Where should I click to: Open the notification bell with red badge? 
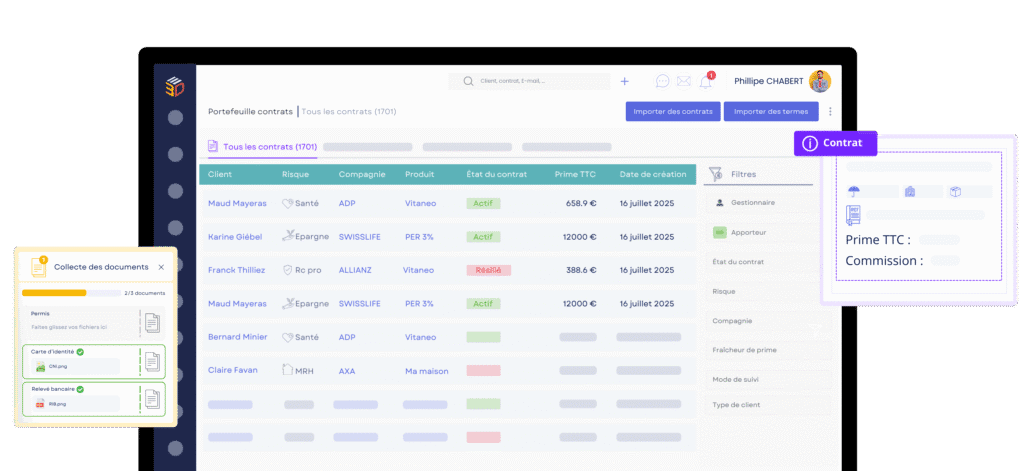tap(706, 81)
